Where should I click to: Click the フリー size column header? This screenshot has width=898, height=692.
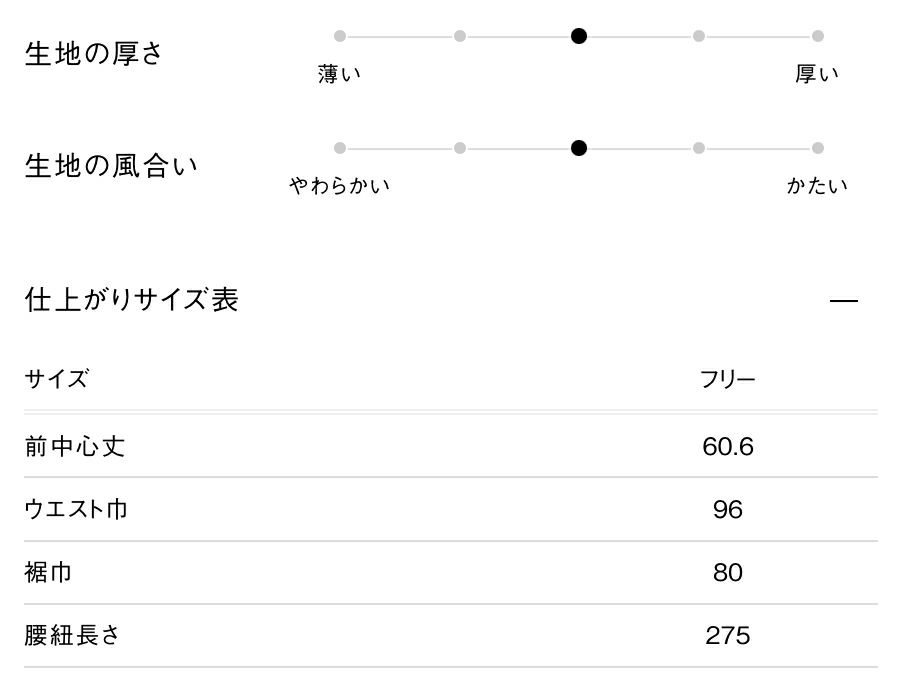click(728, 380)
